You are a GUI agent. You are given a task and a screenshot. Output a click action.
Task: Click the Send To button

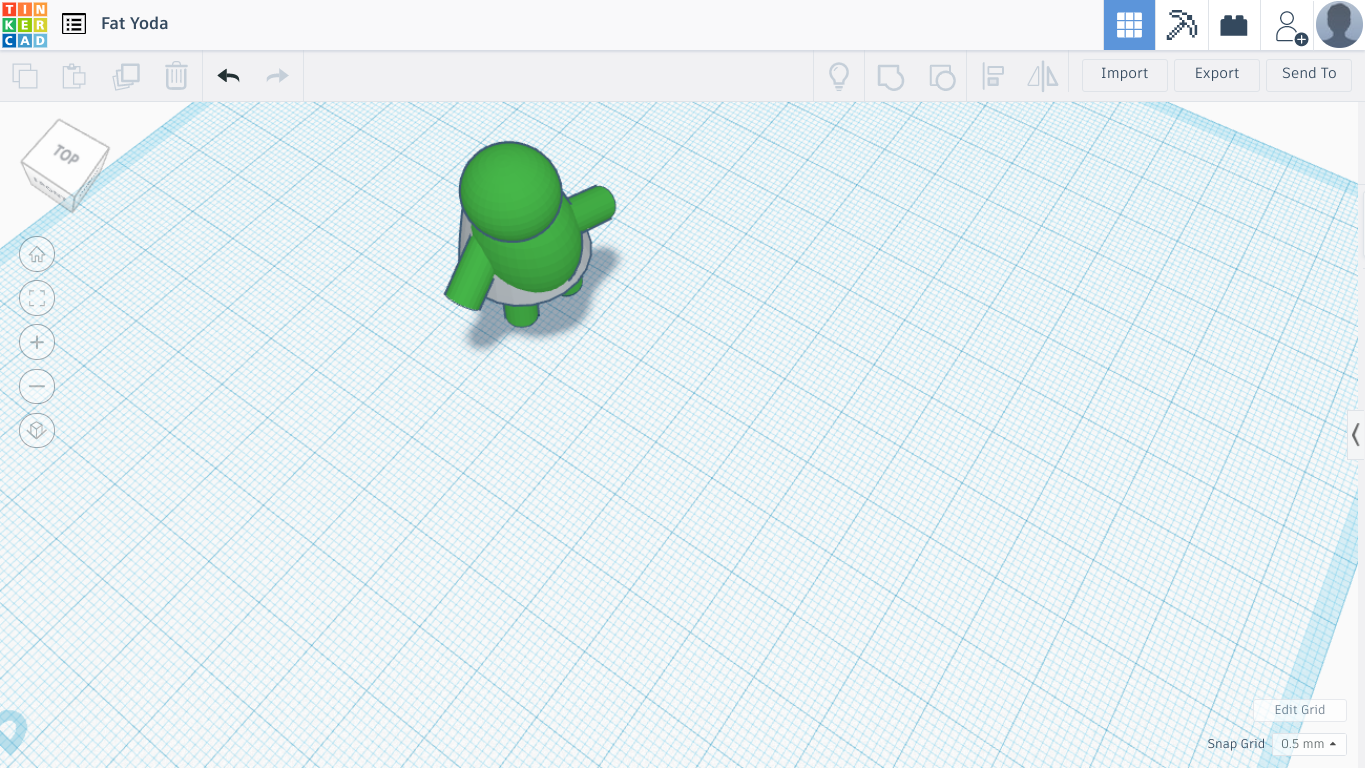[1309, 74]
